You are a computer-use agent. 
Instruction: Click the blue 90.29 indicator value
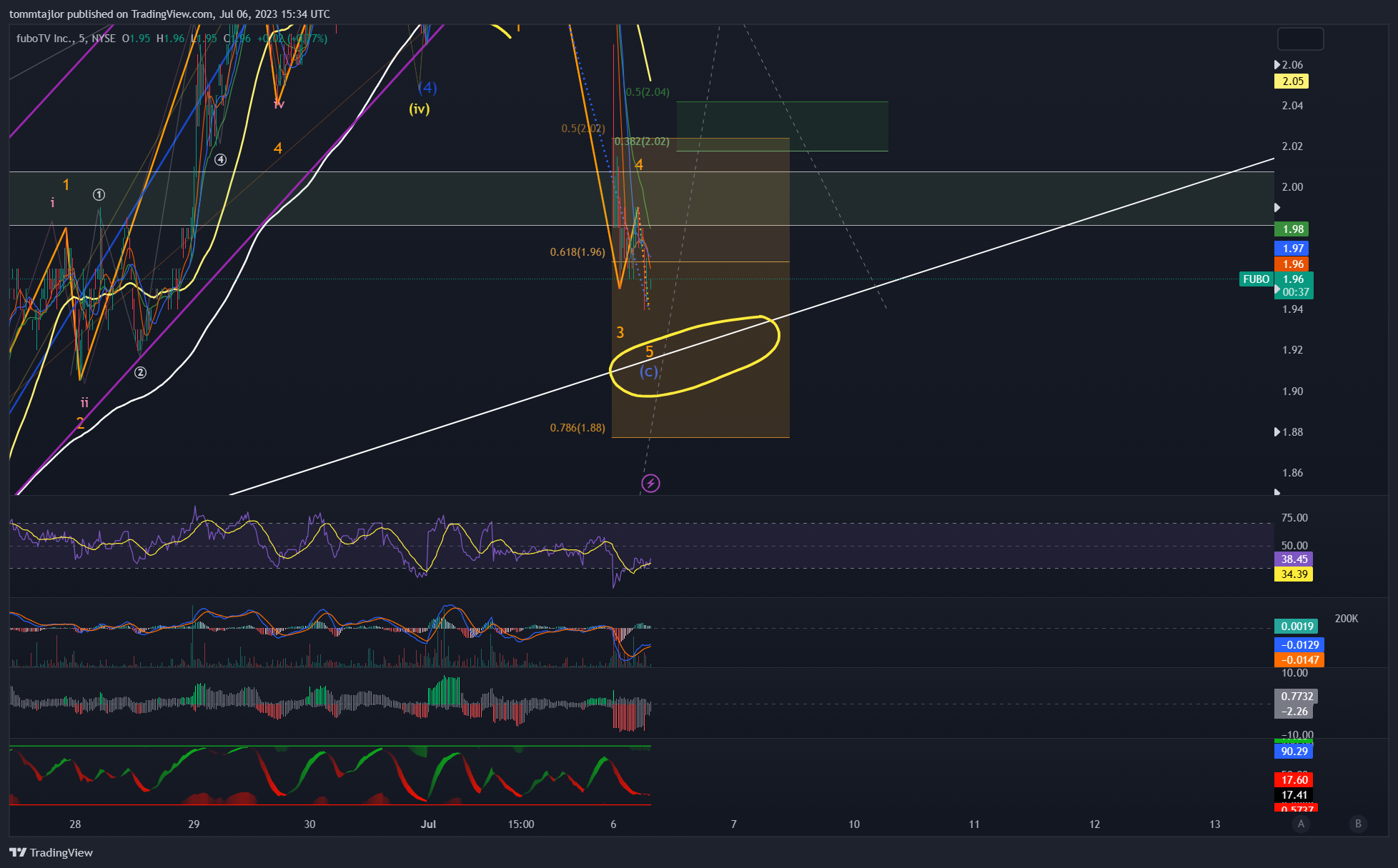tap(1294, 752)
